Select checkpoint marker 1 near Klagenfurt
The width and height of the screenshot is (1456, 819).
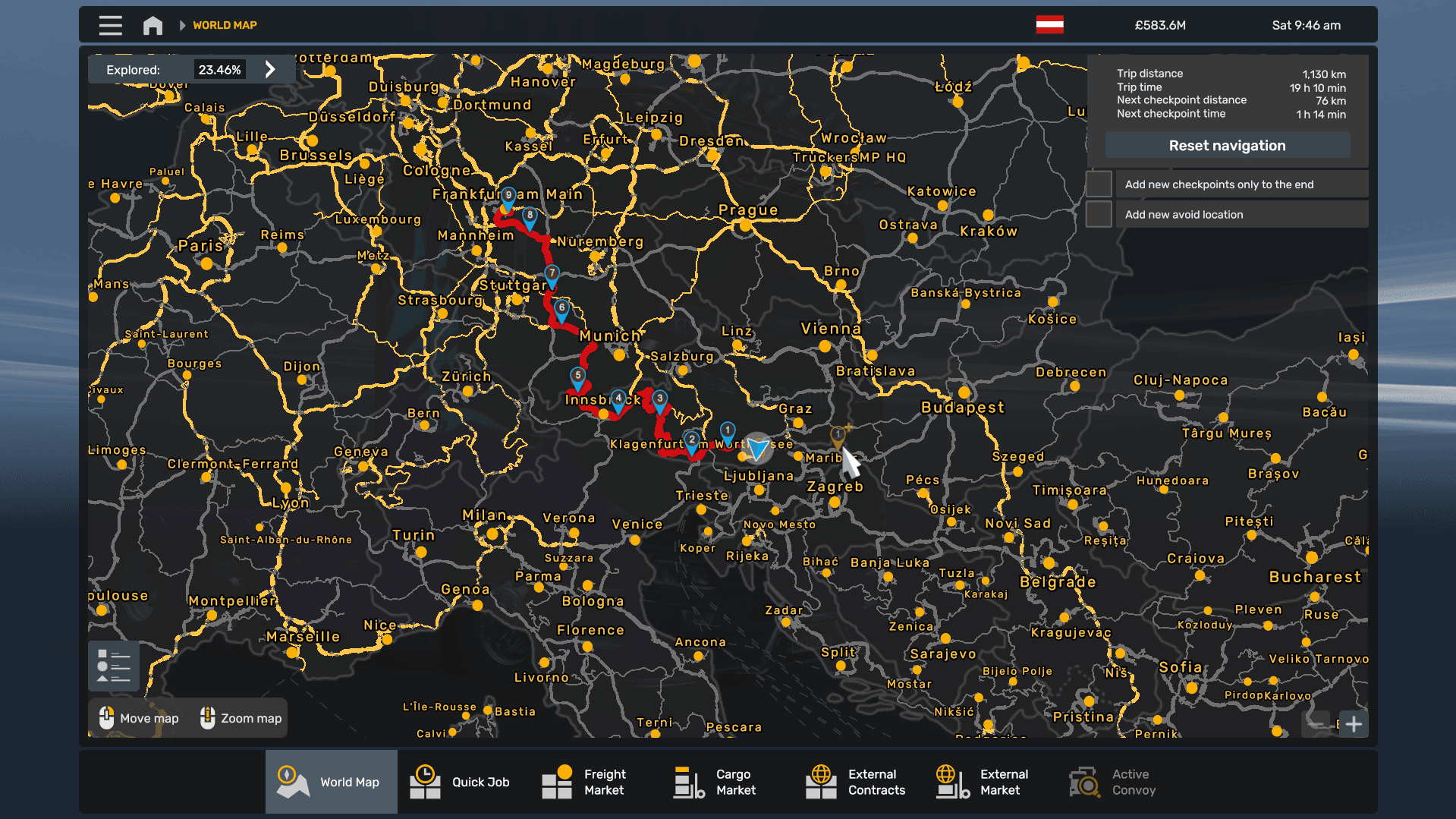[x=727, y=432]
